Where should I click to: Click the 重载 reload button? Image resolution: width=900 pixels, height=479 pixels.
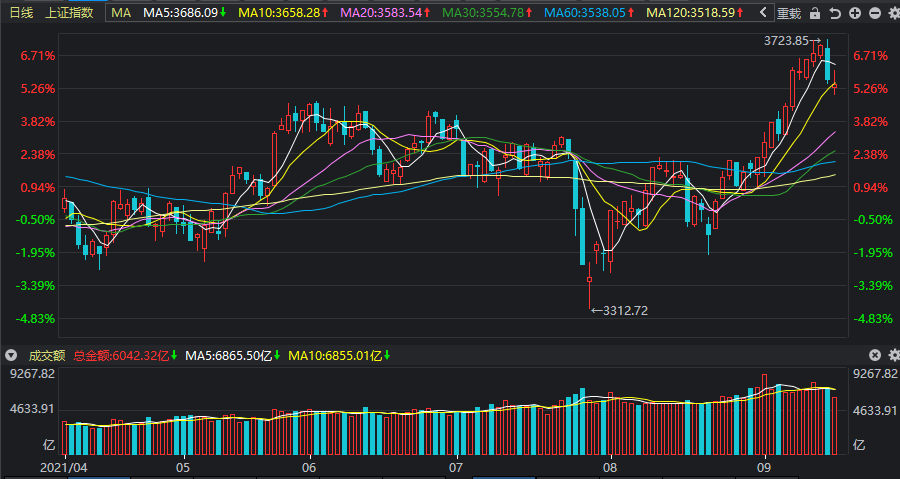[x=789, y=13]
